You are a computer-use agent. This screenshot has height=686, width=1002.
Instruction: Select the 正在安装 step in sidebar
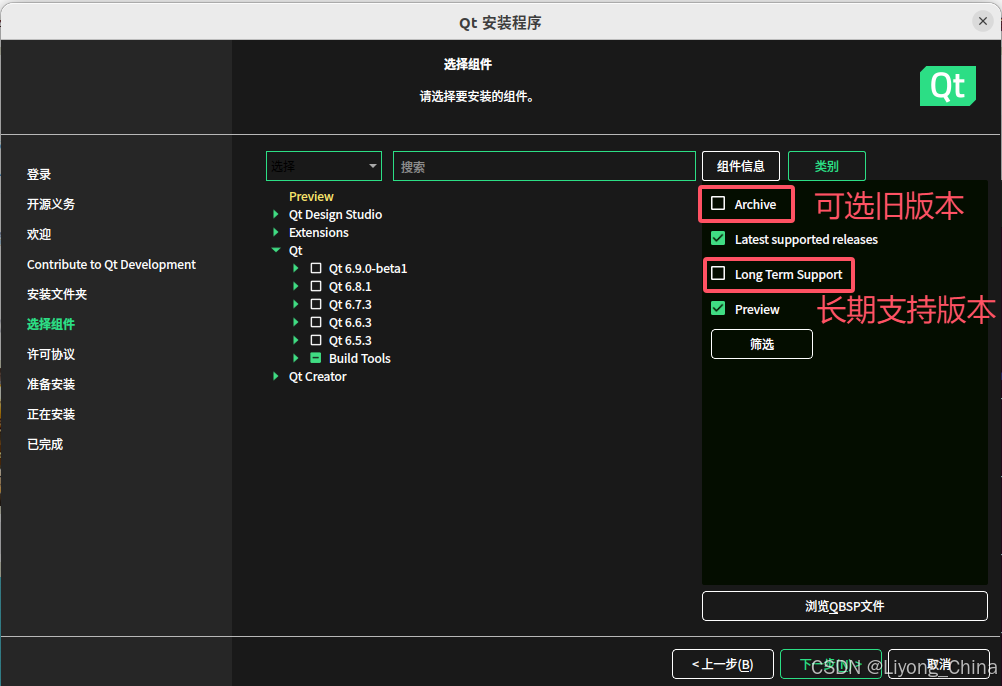coord(51,415)
